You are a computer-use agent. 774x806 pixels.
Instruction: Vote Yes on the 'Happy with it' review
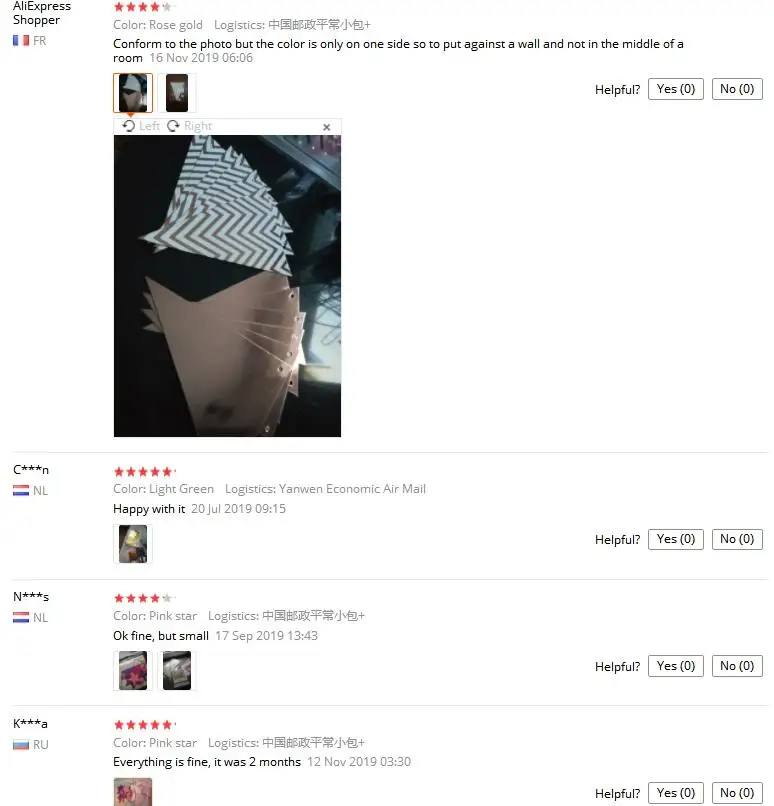click(675, 539)
